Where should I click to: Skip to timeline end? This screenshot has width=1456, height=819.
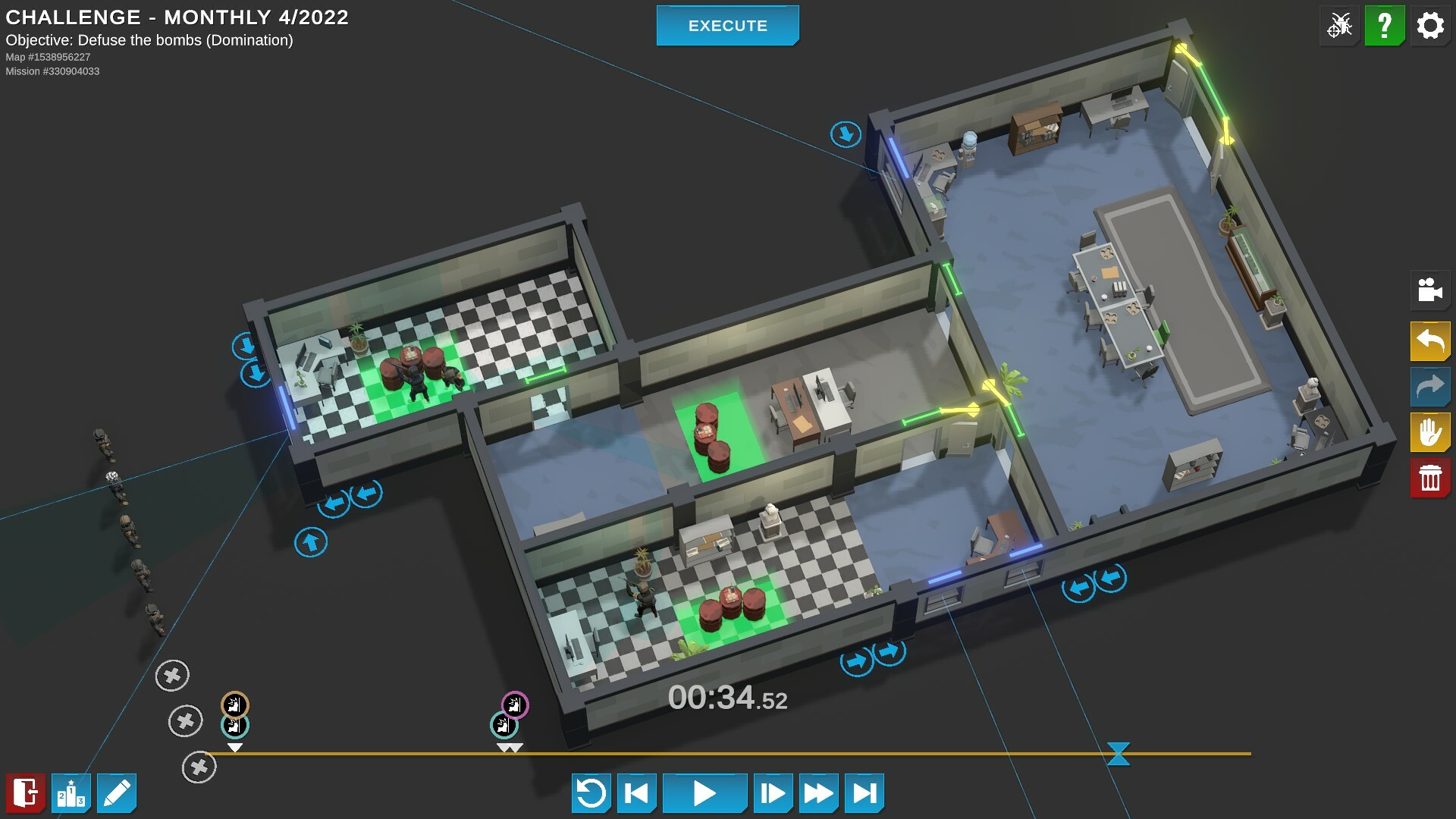click(864, 793)
